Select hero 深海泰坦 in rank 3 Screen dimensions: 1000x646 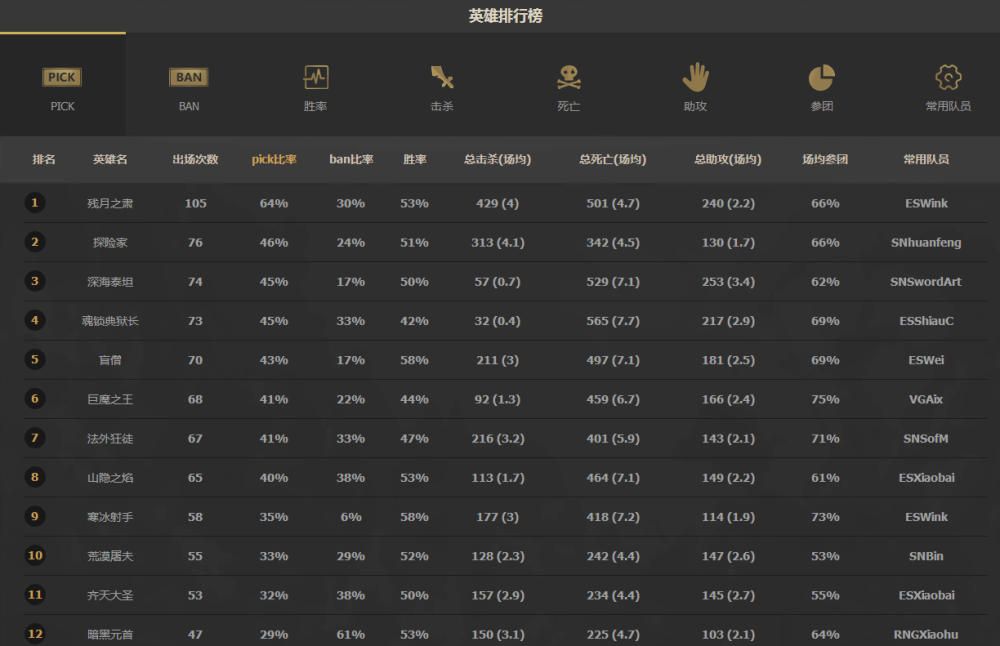pos(110,282)
